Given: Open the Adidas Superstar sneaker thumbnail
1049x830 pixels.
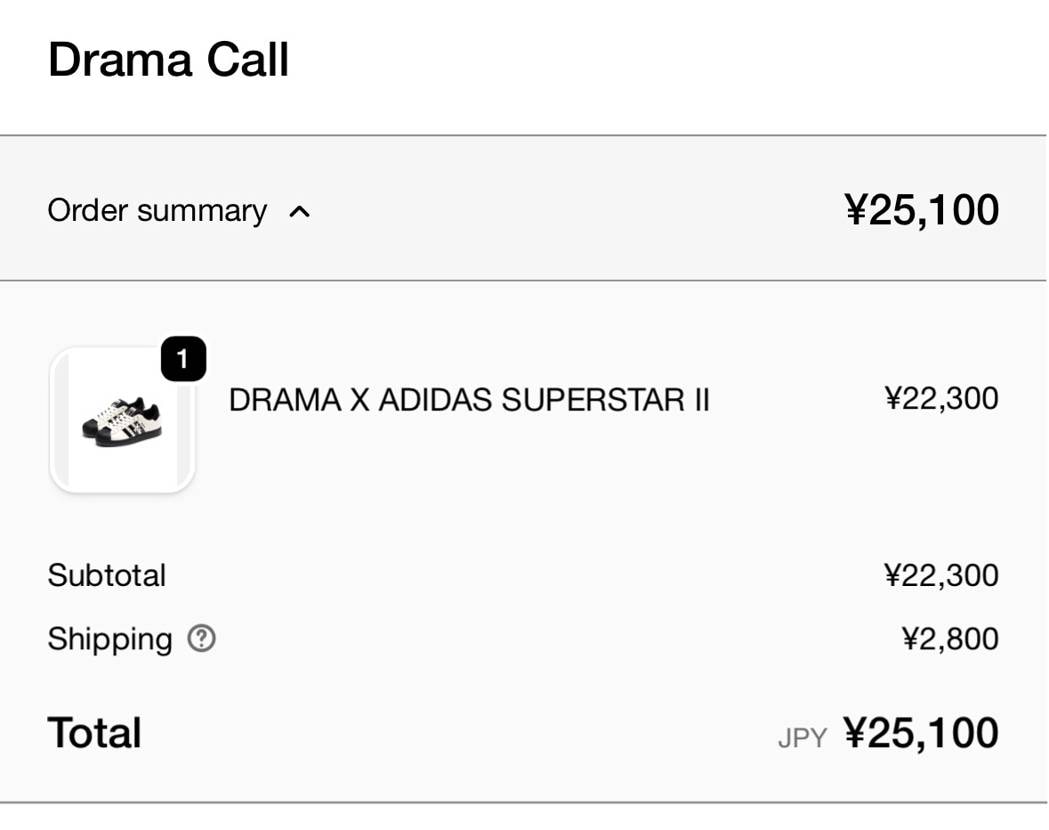Looking at the screenshot, I should tap(122, 421).
